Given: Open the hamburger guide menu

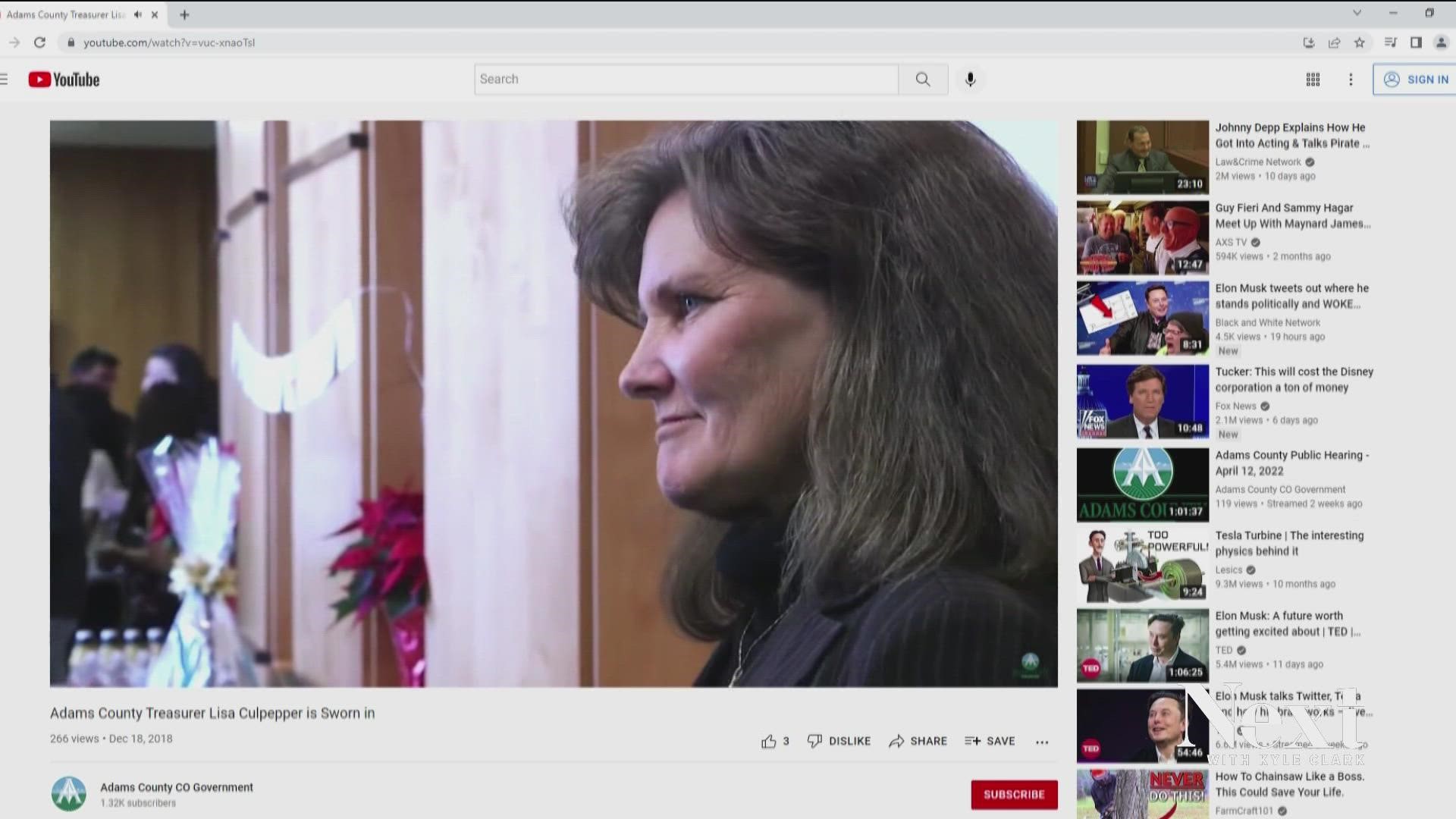Looking at the screenshot, I should (x=4, y=80).
